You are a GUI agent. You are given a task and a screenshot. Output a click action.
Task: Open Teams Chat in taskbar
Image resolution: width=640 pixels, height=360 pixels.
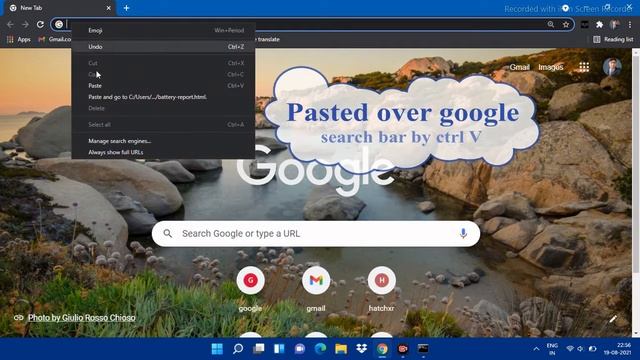(x=300, y=349)
